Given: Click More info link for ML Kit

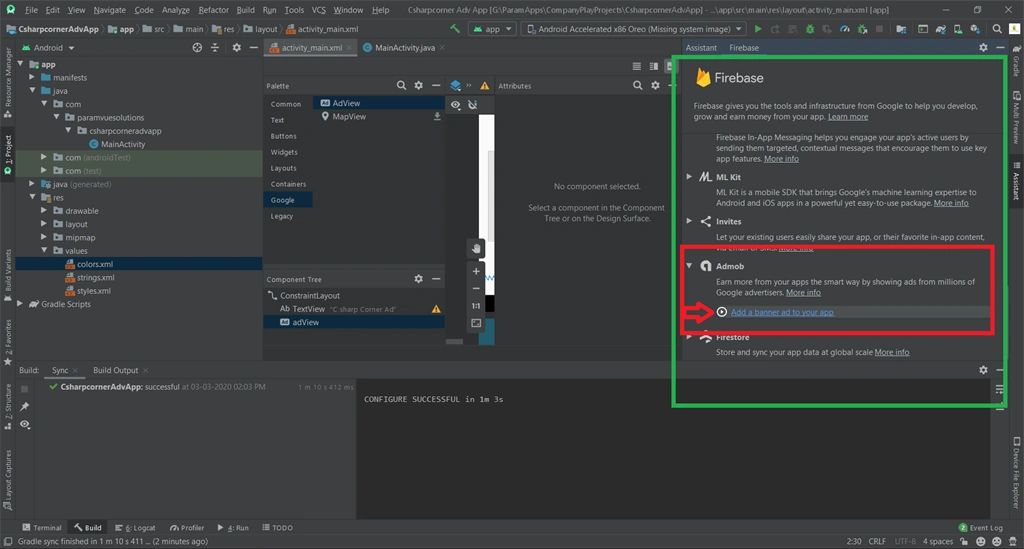Looking at the screenshot, I should 951,203.
